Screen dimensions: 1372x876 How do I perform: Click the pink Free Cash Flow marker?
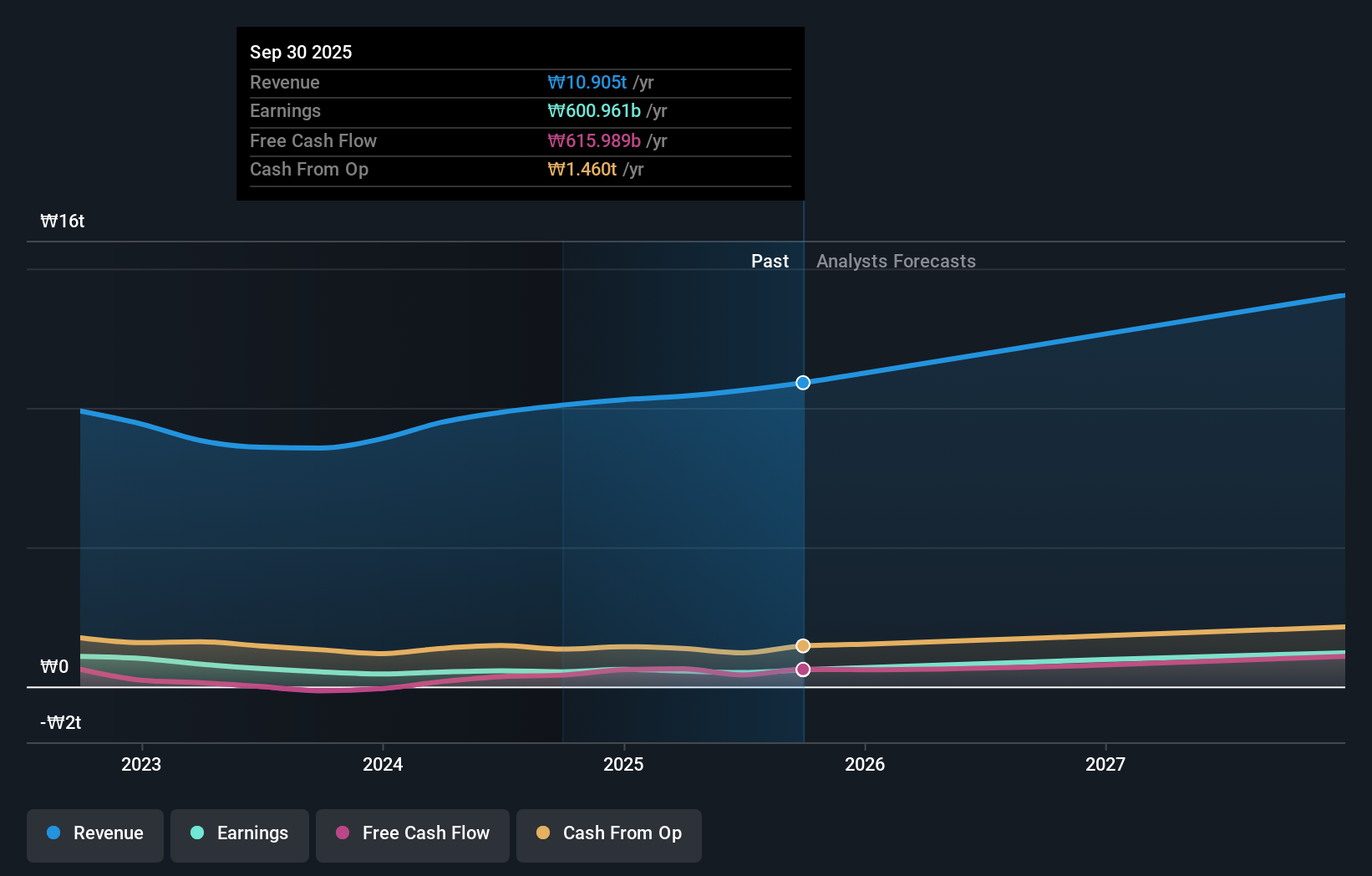pyautogui.click(x=803, y=669)
